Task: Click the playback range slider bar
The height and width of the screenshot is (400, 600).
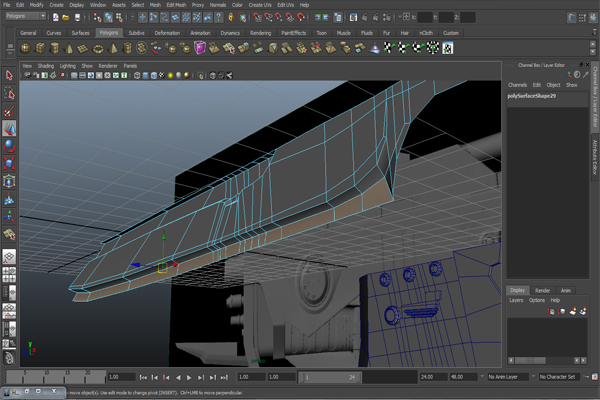Action: 330,377
